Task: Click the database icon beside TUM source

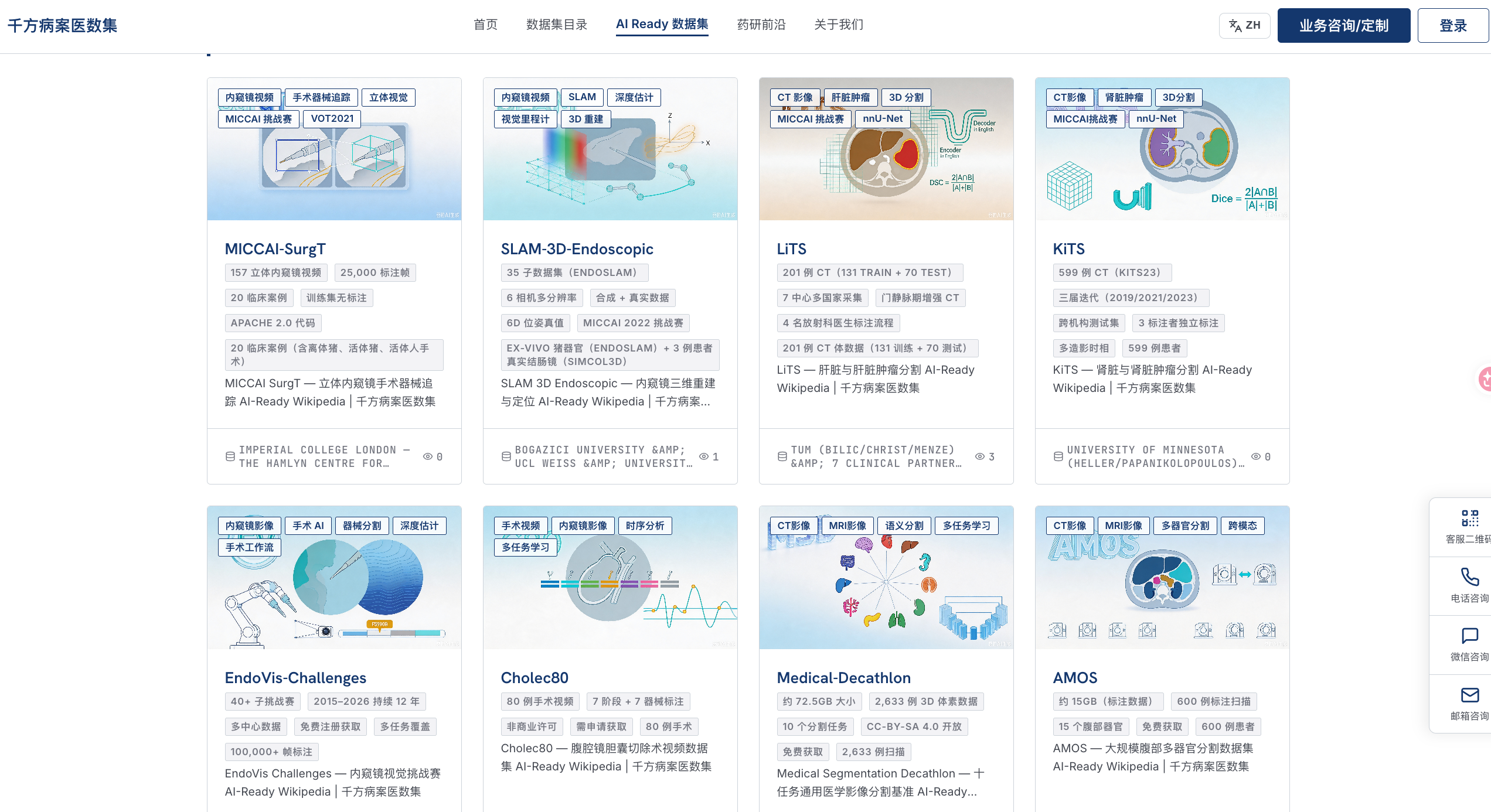Action: coord(782,456)
